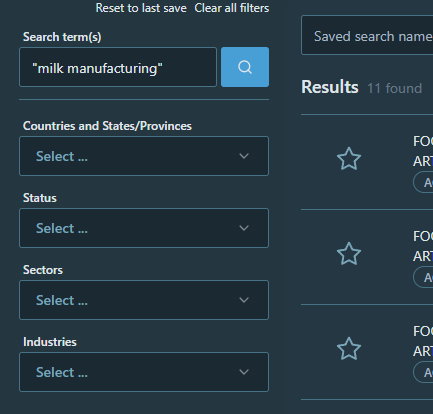Image resolution: width=433 pixels, height=414 pixels.
Task: Click chevron arrow in Countries dropdown
Action: pyautogui.click(x=244, y=156)
